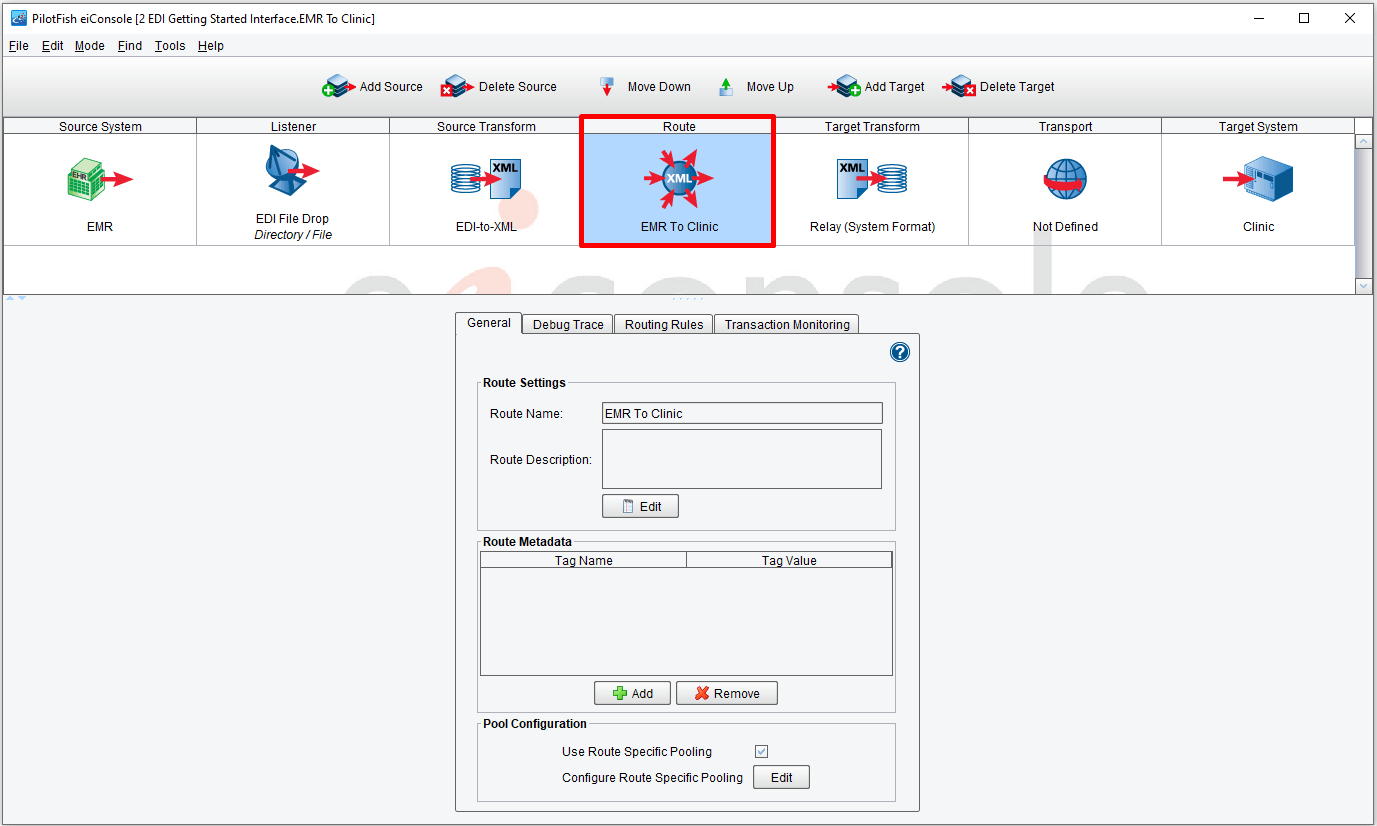Click Edit button for Route Specific Pooling
The width and height of the screenshot is (1377, 826).
point(781,777)
